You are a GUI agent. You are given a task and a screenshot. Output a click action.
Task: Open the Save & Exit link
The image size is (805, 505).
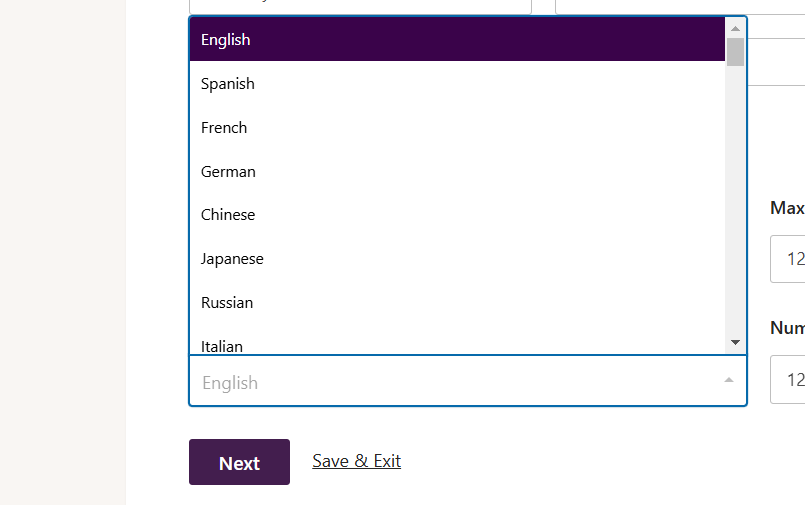(356, 461)
